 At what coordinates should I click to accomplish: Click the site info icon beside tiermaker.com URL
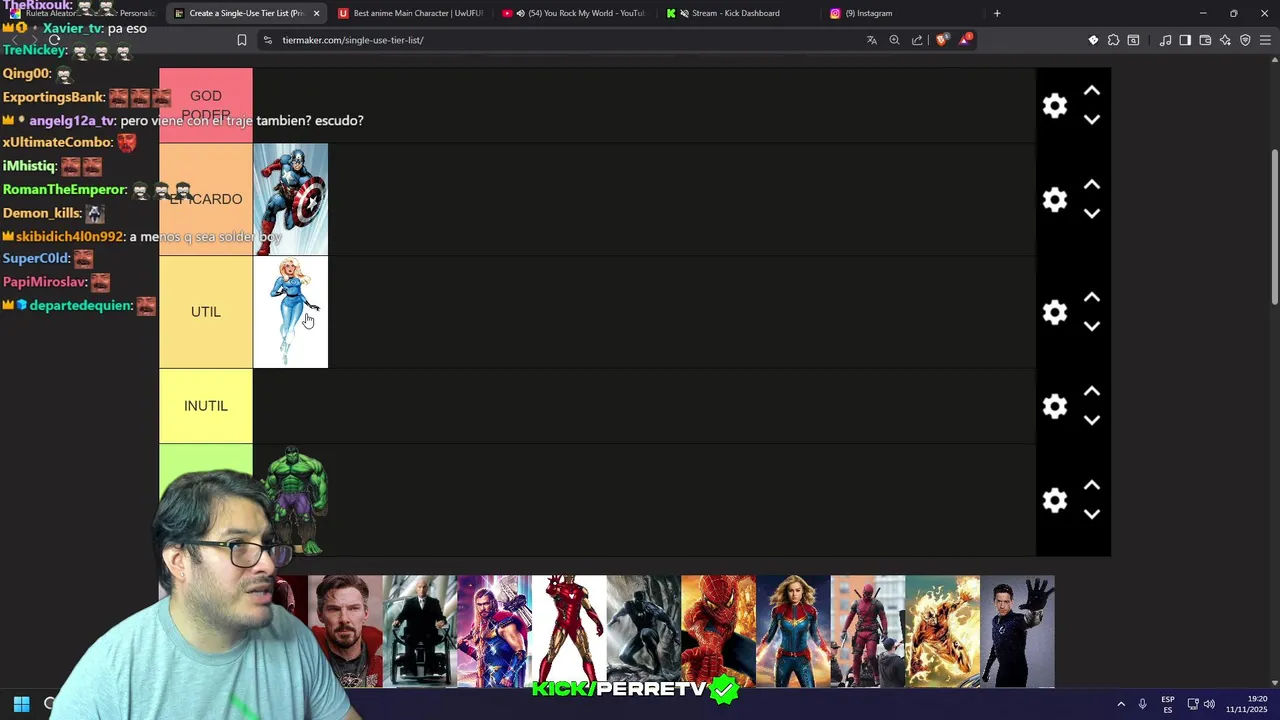(267, 40)
